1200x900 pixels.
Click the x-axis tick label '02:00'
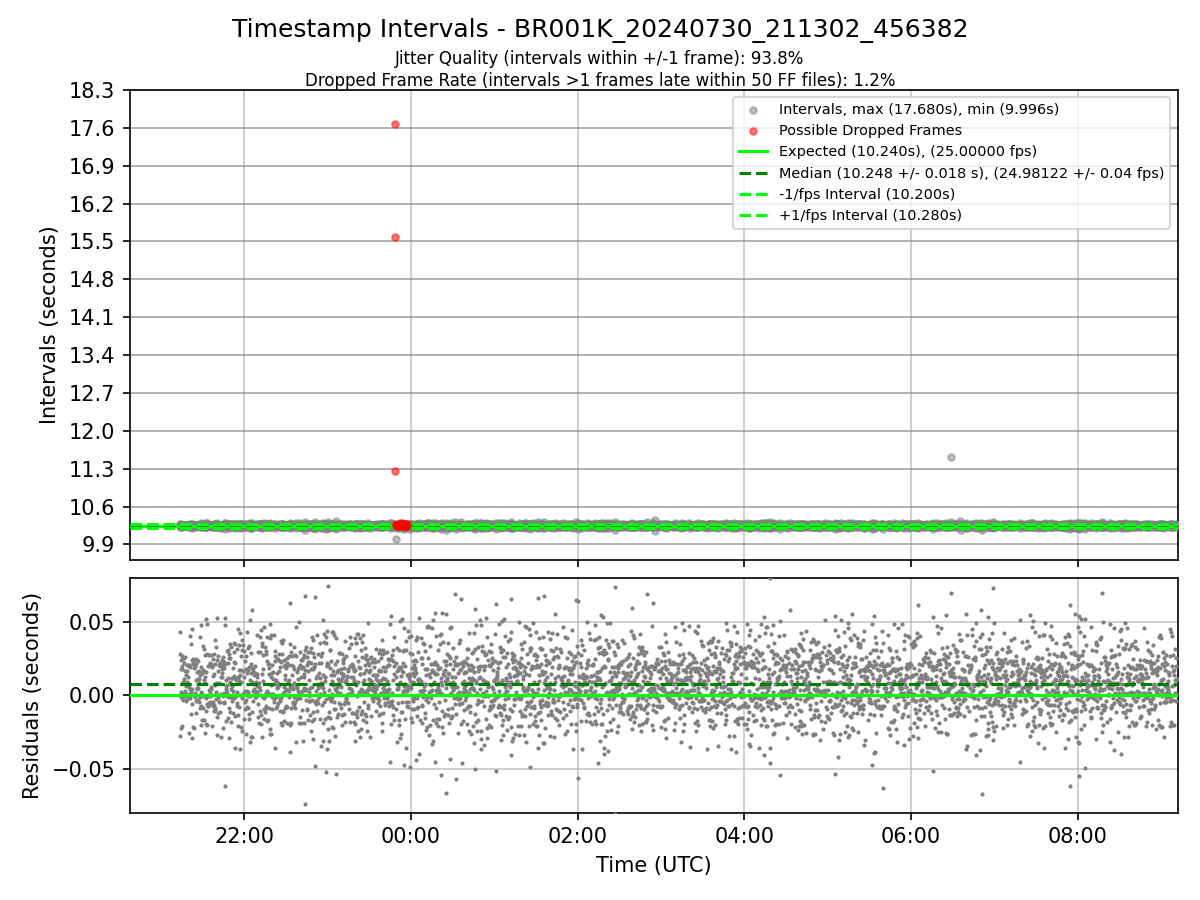tap(577, 836)
